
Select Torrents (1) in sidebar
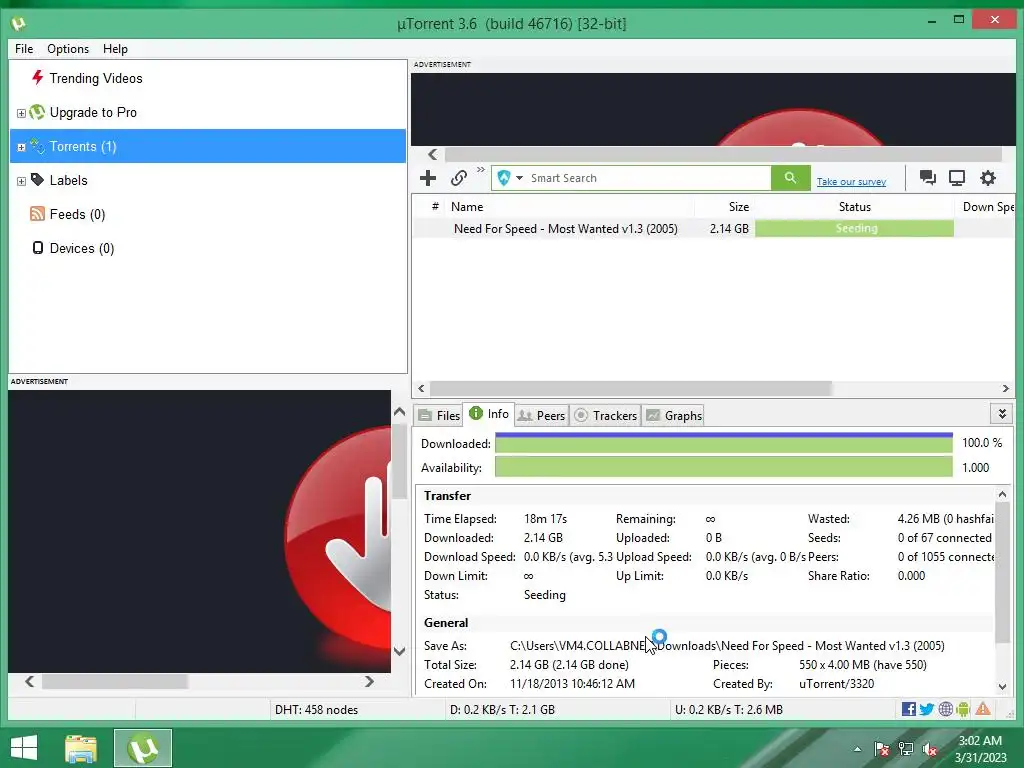[x=208, y=146]
